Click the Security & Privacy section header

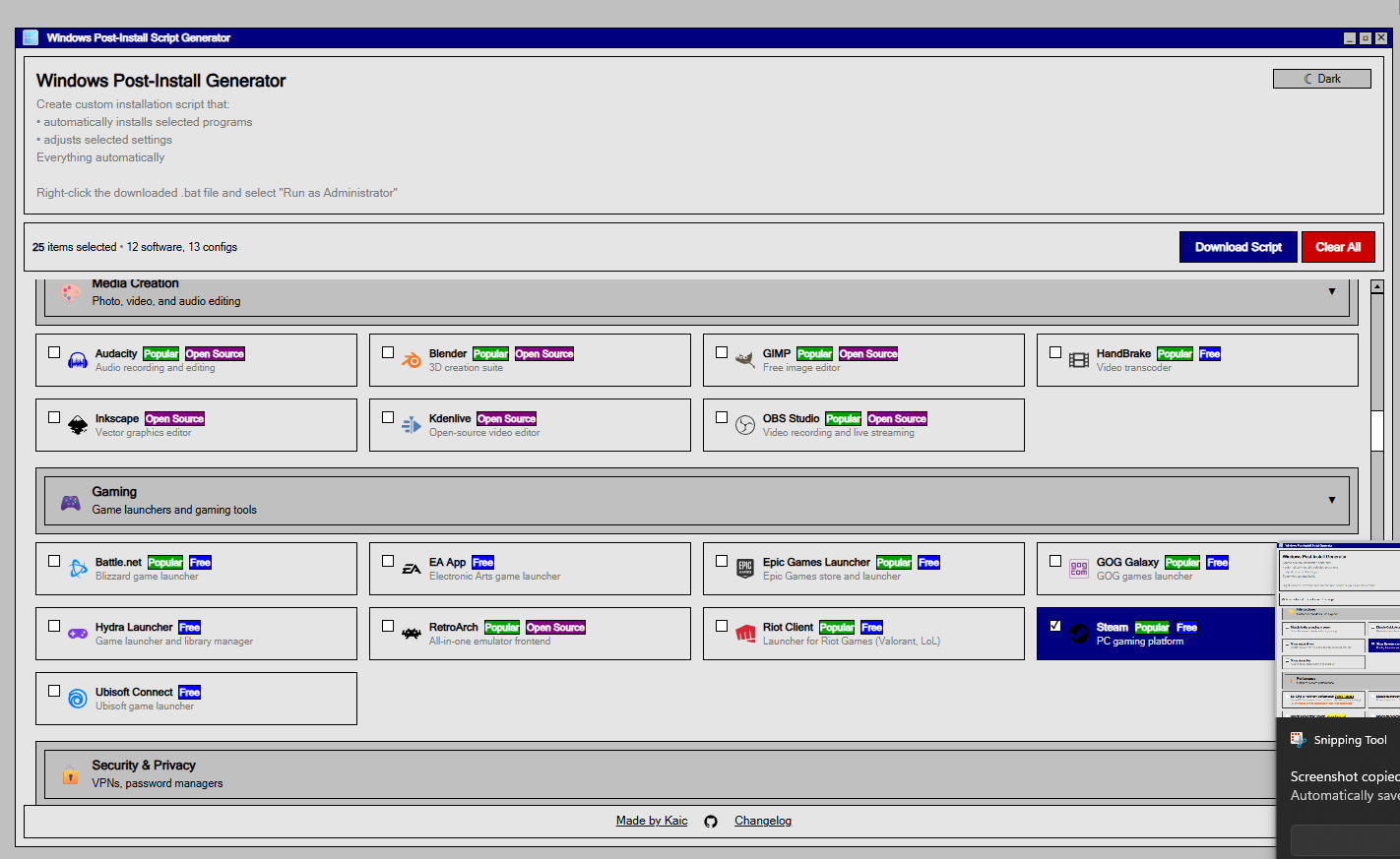(696, 774)
